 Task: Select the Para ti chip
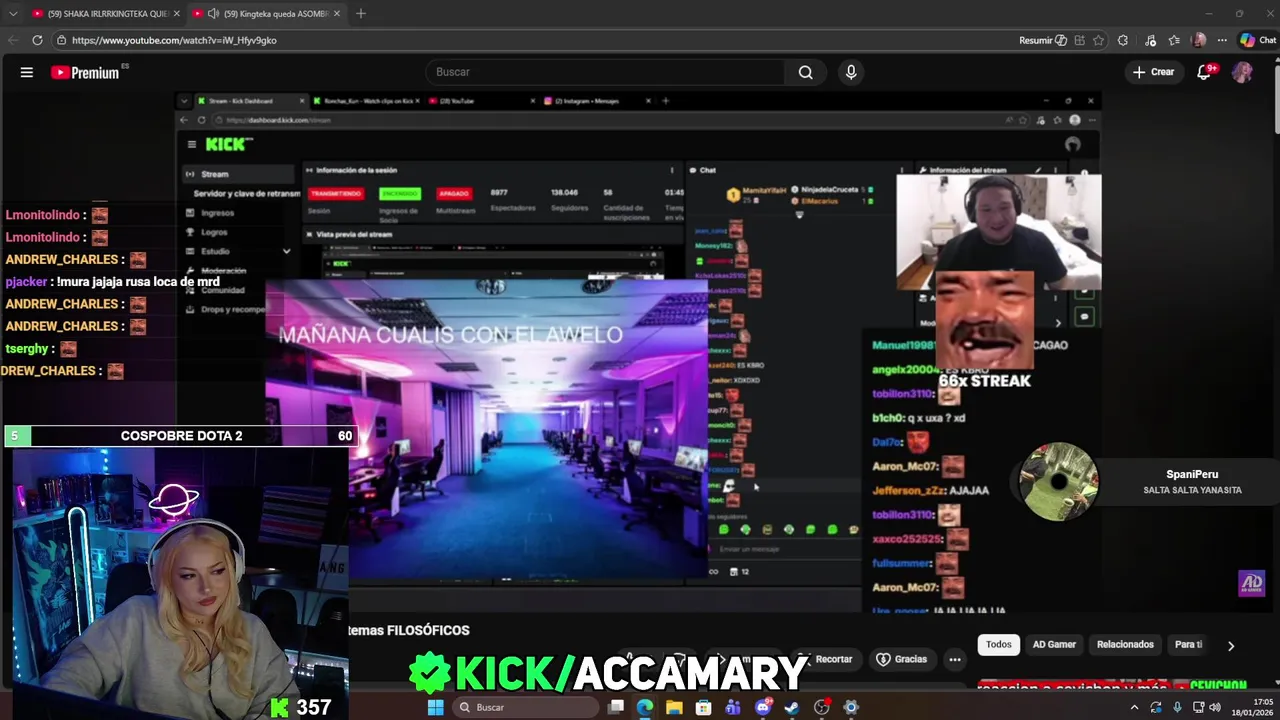(x=1188, y=644)
